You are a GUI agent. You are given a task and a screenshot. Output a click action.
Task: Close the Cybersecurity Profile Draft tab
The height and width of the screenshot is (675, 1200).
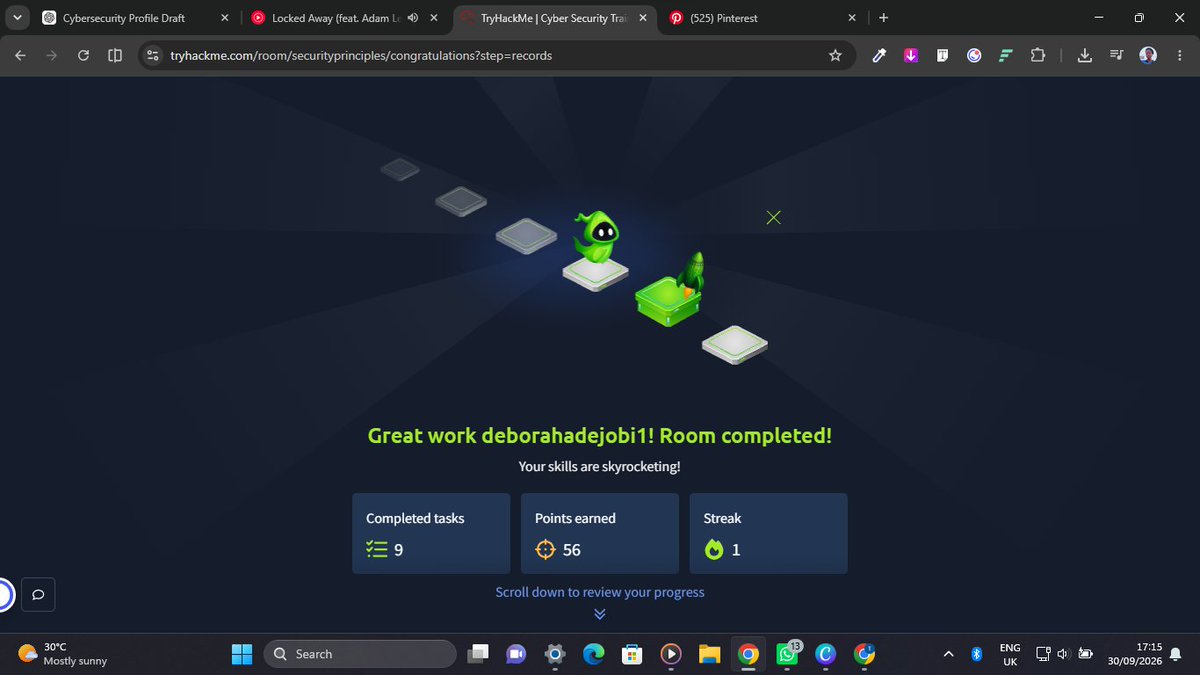point(225,18)
